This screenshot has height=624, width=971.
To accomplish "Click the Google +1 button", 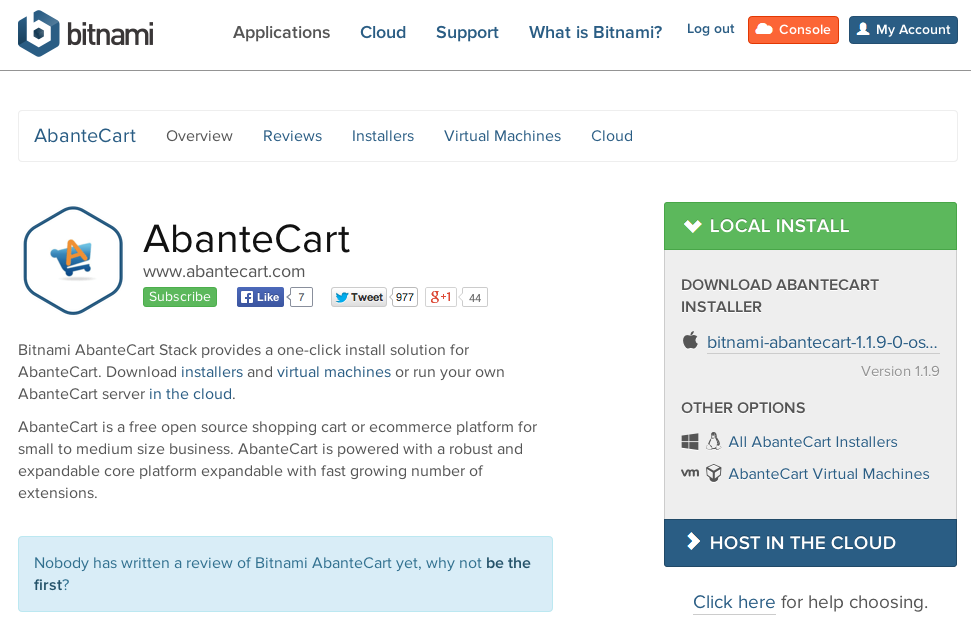I will coord(441,297).
